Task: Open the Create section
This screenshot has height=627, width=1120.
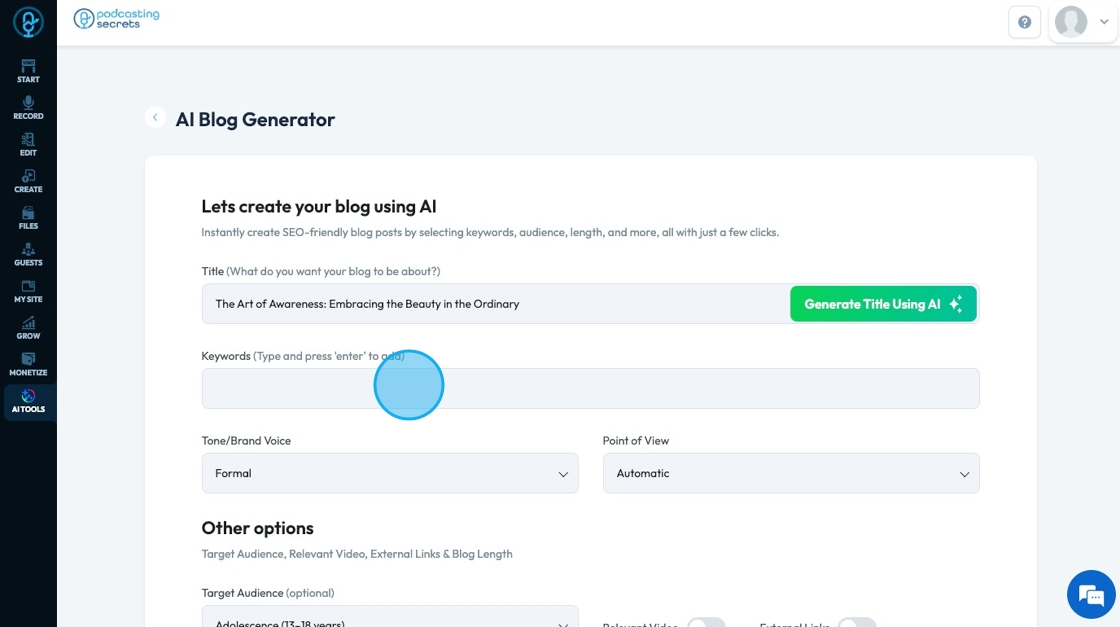Action: (28, 181)
